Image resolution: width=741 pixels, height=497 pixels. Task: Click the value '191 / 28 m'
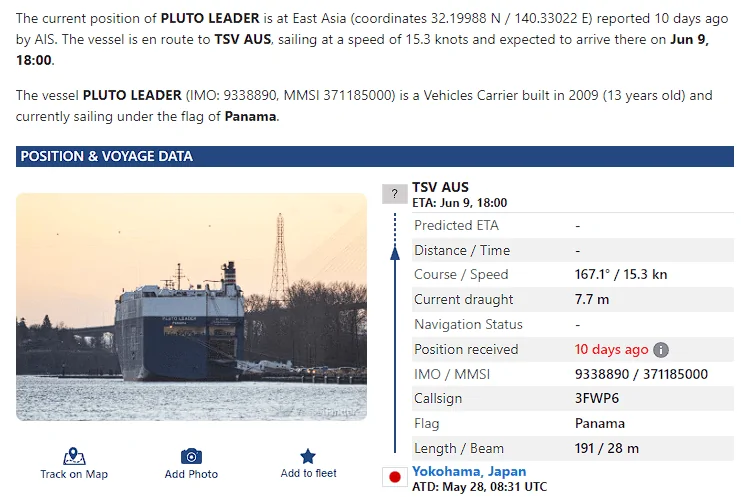(607, 448)
